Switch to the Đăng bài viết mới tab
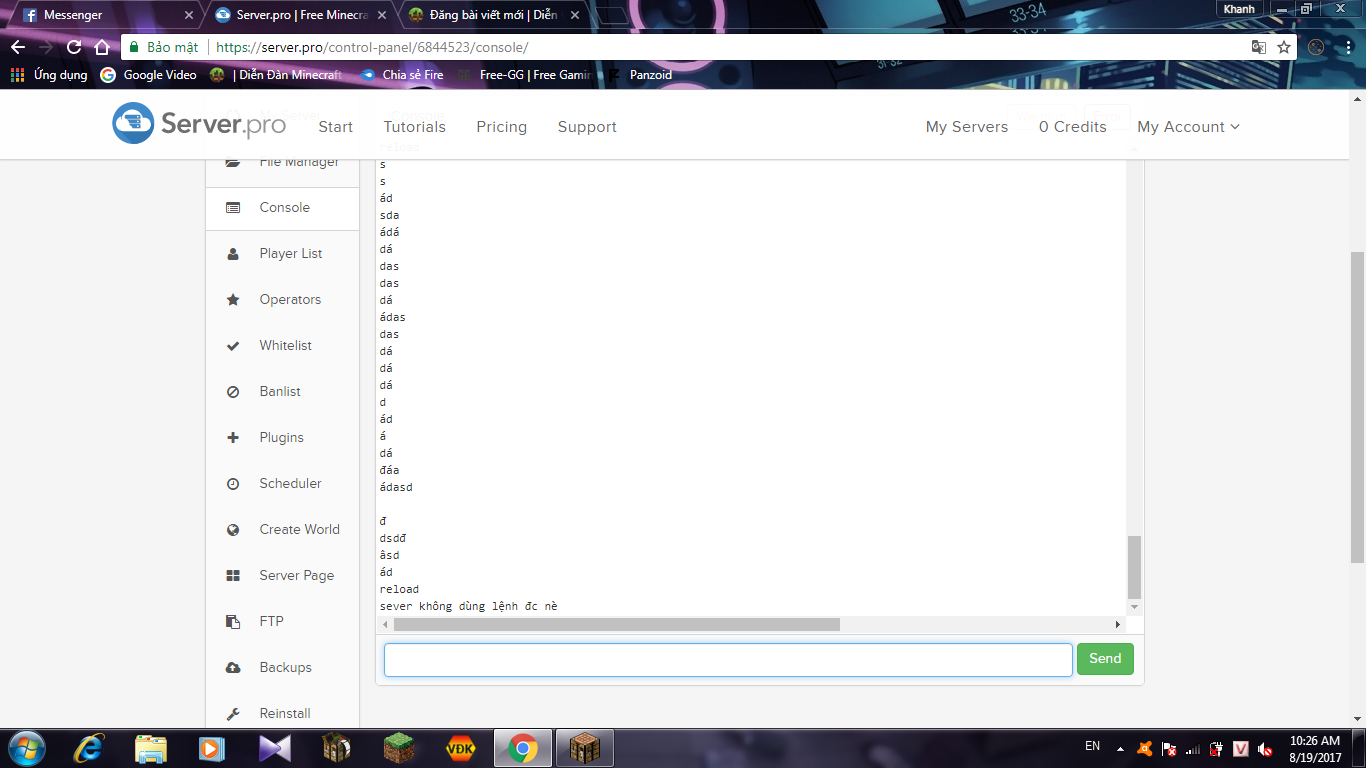This screenshot has height=768, width=1366. tap(492, 15)
